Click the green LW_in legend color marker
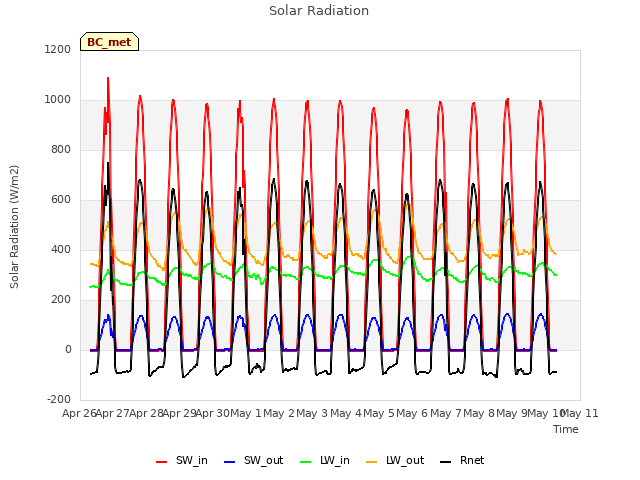The height and width of the screenshot is (480, 640). point(305,462)
